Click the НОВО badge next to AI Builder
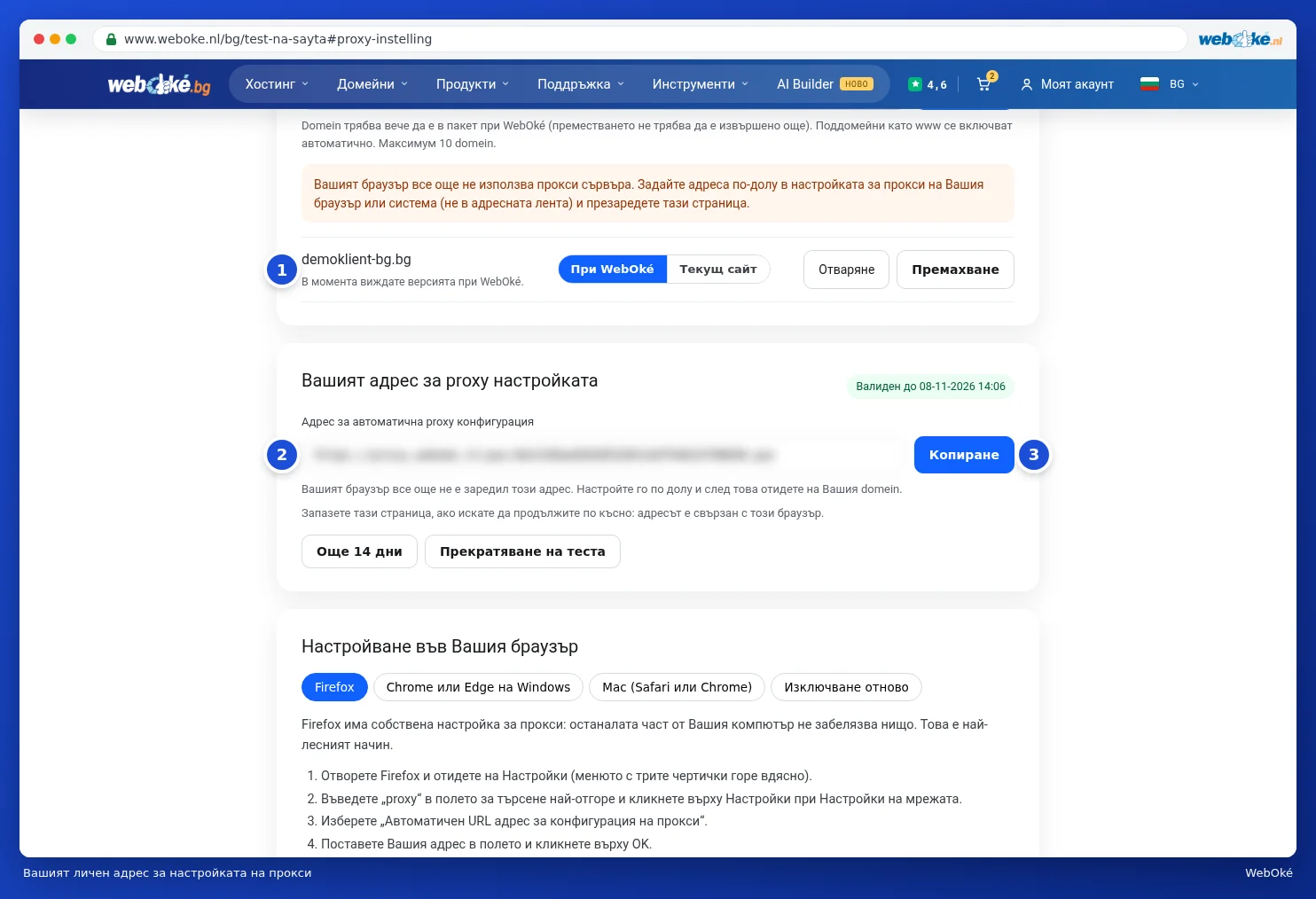Viewport: 1316px width, 899px height. (x=857, y=84)
